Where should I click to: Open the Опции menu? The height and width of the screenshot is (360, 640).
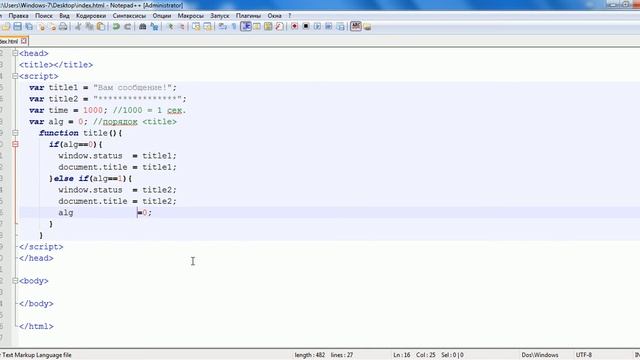[x=162, y=16]
